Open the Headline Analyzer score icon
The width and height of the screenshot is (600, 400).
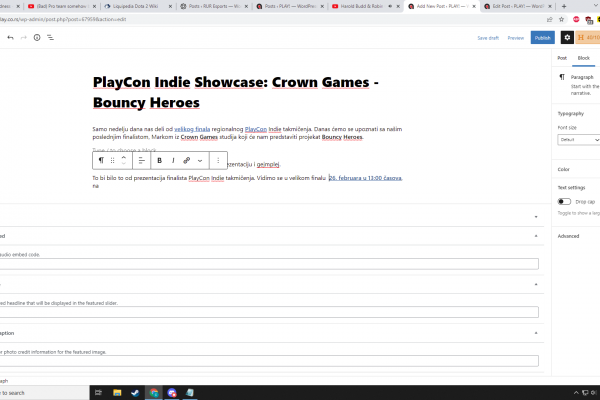588,38
